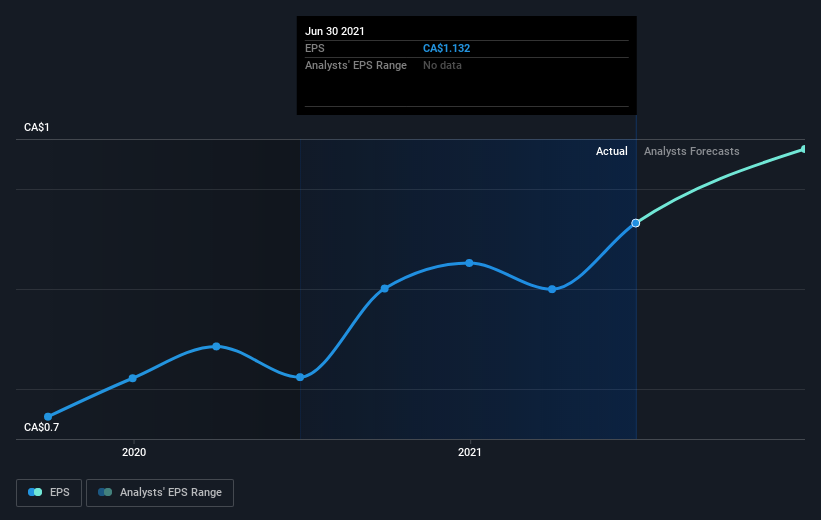Toggle the EPS legend button
The height and width of the screenshot is (520, 821).
[x=49, y=493]
